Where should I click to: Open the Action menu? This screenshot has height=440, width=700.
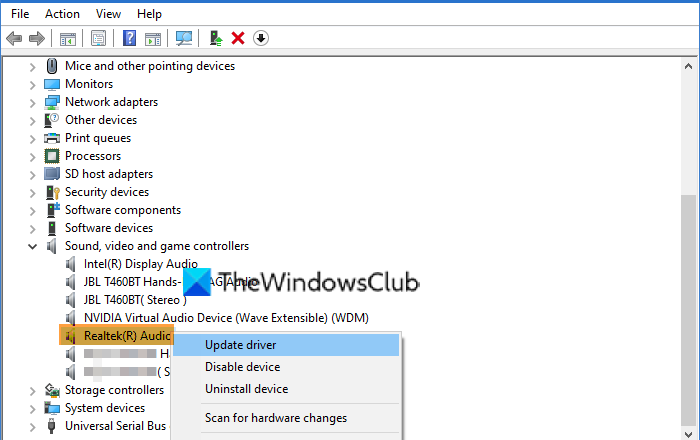[x=62, y=14]
